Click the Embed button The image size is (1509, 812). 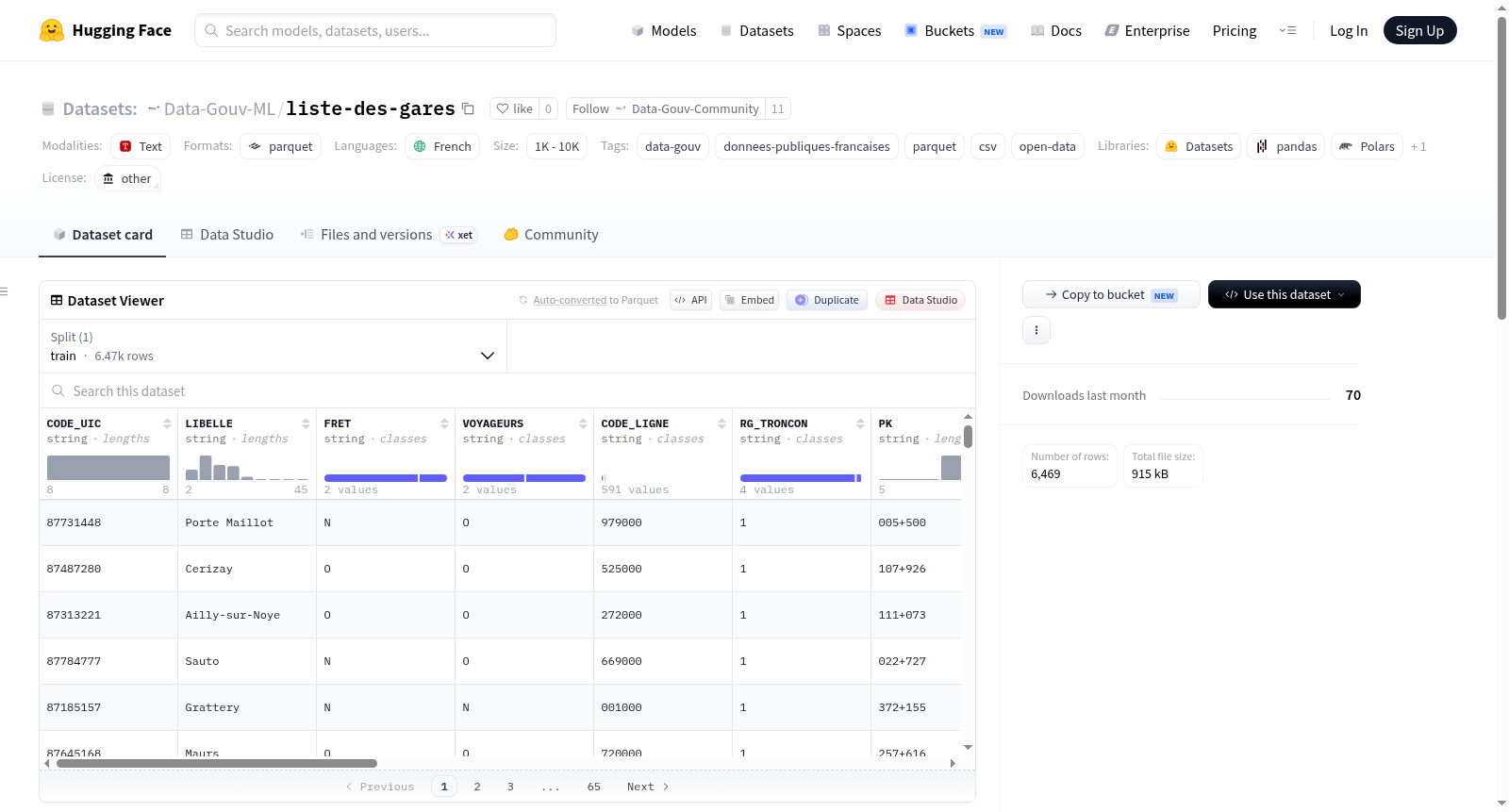click(x=749, y=300)
